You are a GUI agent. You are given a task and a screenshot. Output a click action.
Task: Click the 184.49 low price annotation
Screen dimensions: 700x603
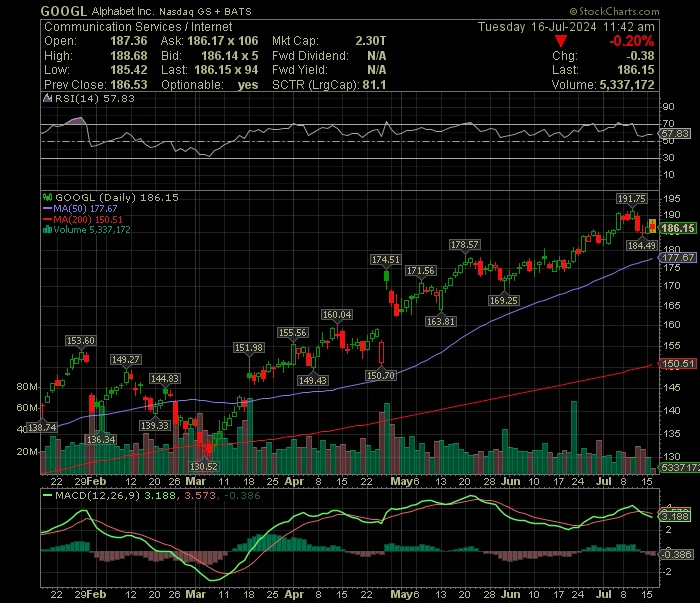pyautogui.click(x=642, y=245)
